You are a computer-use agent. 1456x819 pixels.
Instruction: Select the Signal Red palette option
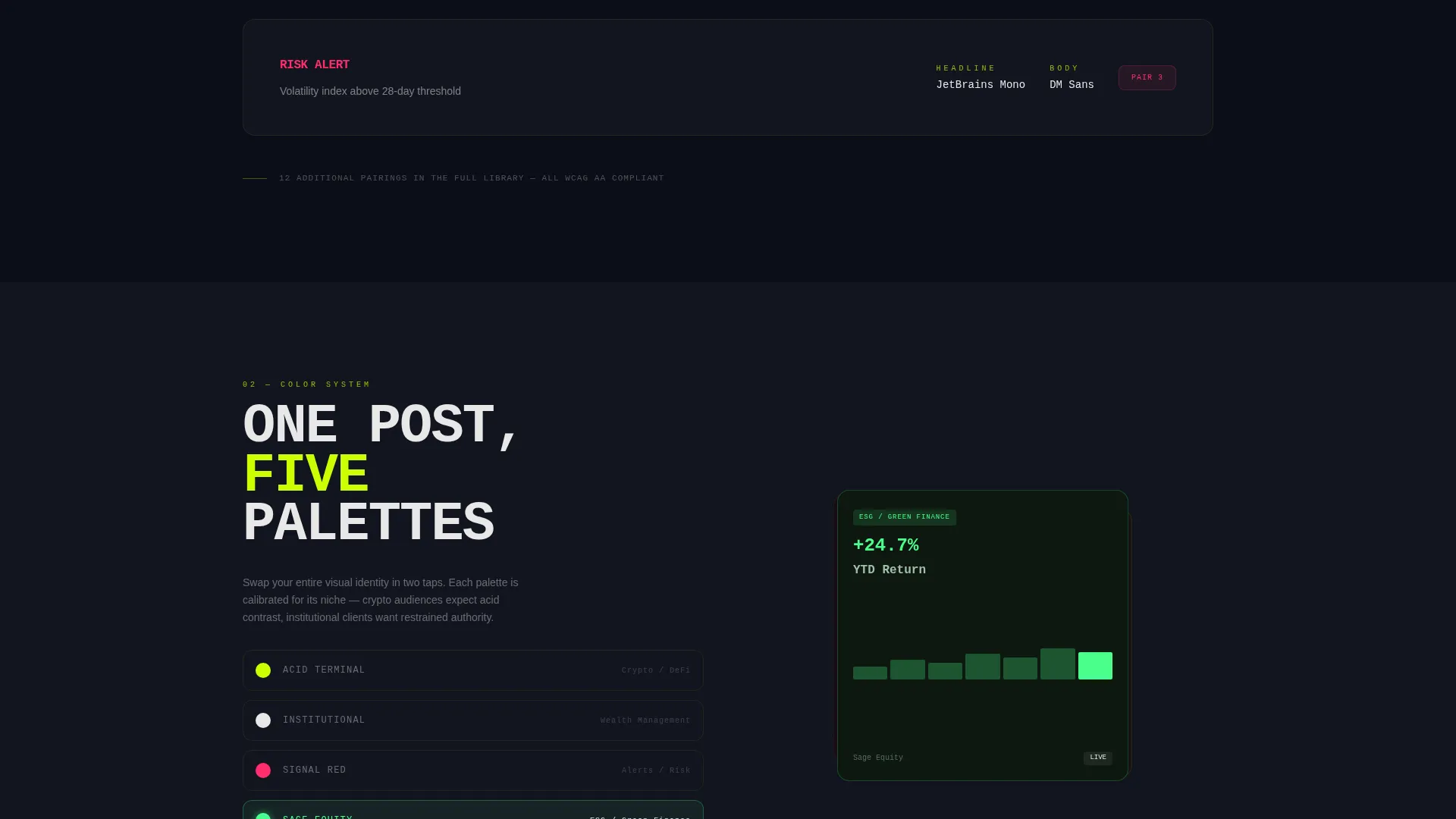point(473,770)
